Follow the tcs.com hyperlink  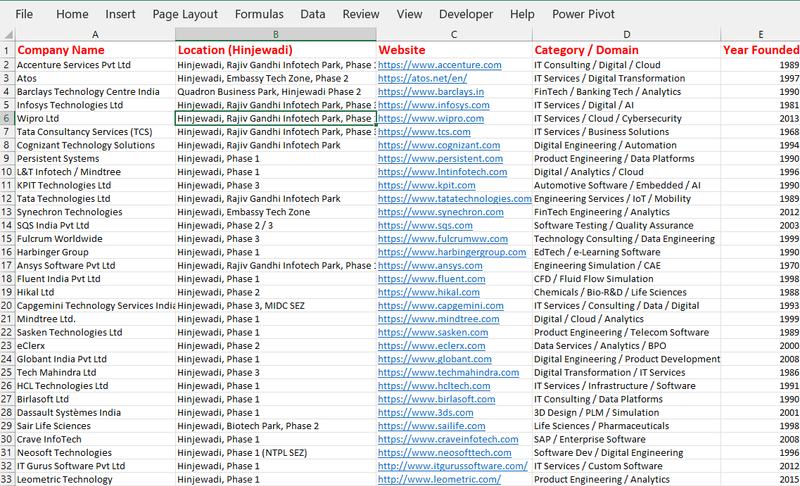pos(424,132)
